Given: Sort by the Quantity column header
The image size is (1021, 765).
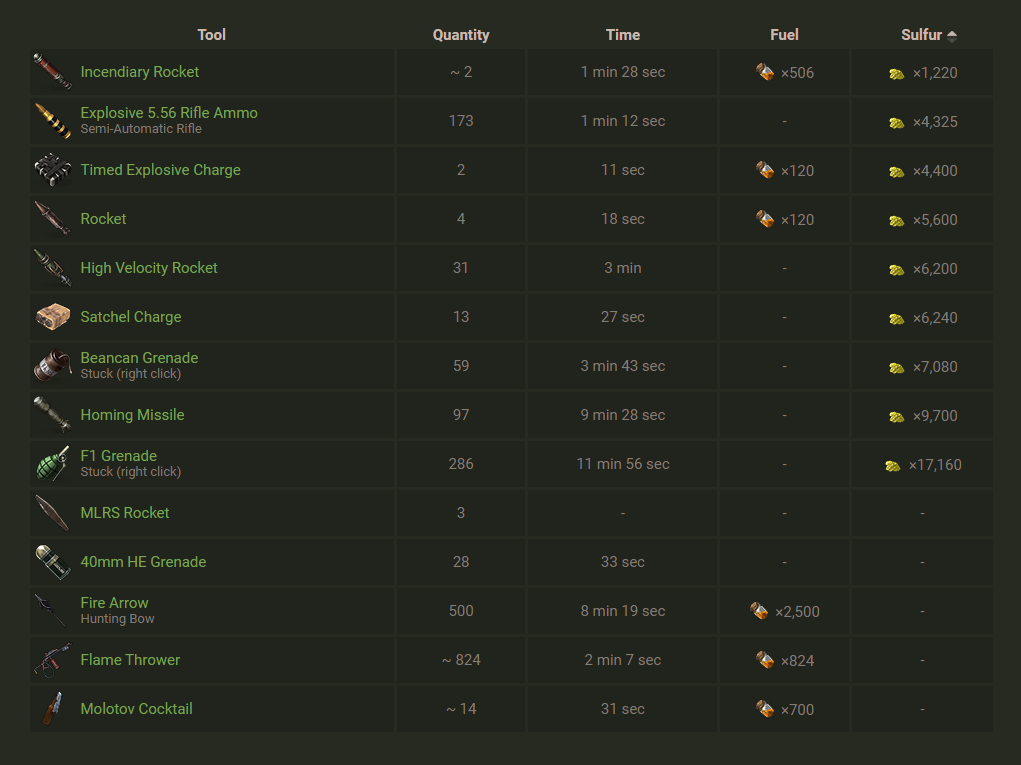Looking at the screenshot, I should point(461,35).
